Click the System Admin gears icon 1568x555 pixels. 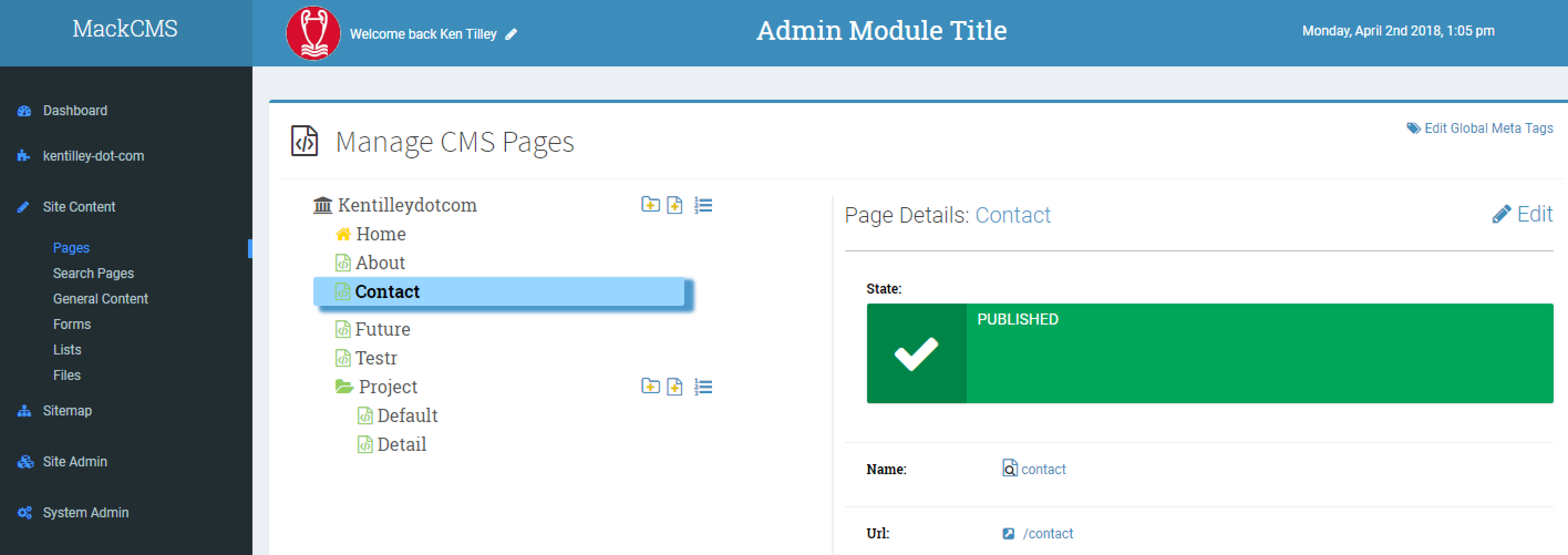pyautogui.click(x=25, y=513)
